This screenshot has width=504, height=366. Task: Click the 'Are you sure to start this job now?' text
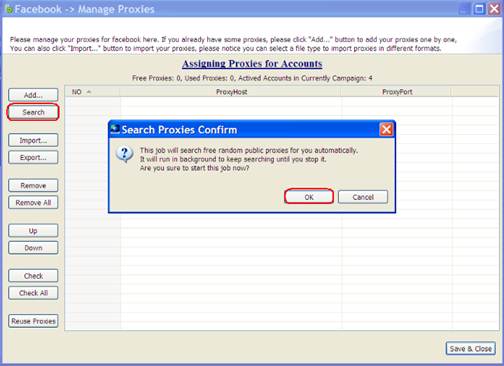tap(194, 168)
